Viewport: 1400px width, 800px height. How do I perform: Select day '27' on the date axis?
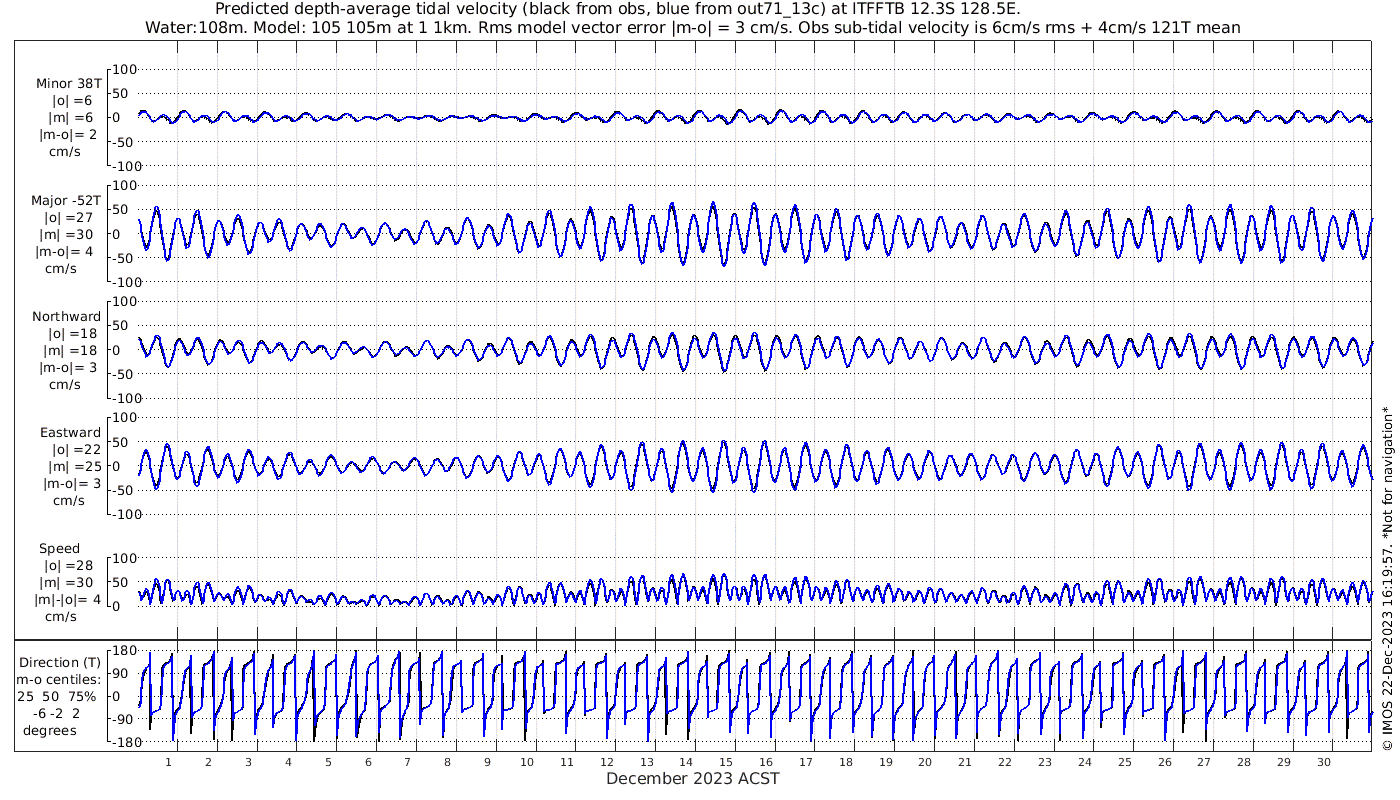tap(1204, 762)
